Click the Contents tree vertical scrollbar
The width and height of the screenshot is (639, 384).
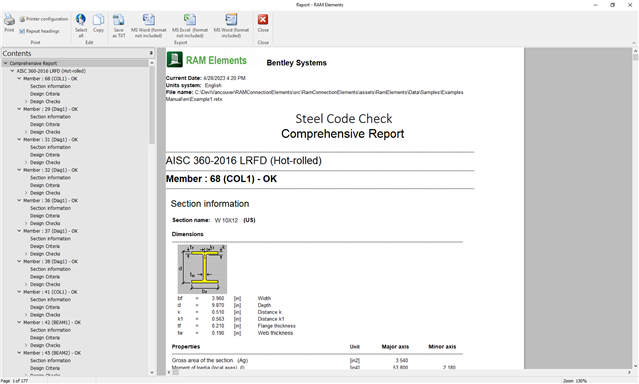[152, 105]
